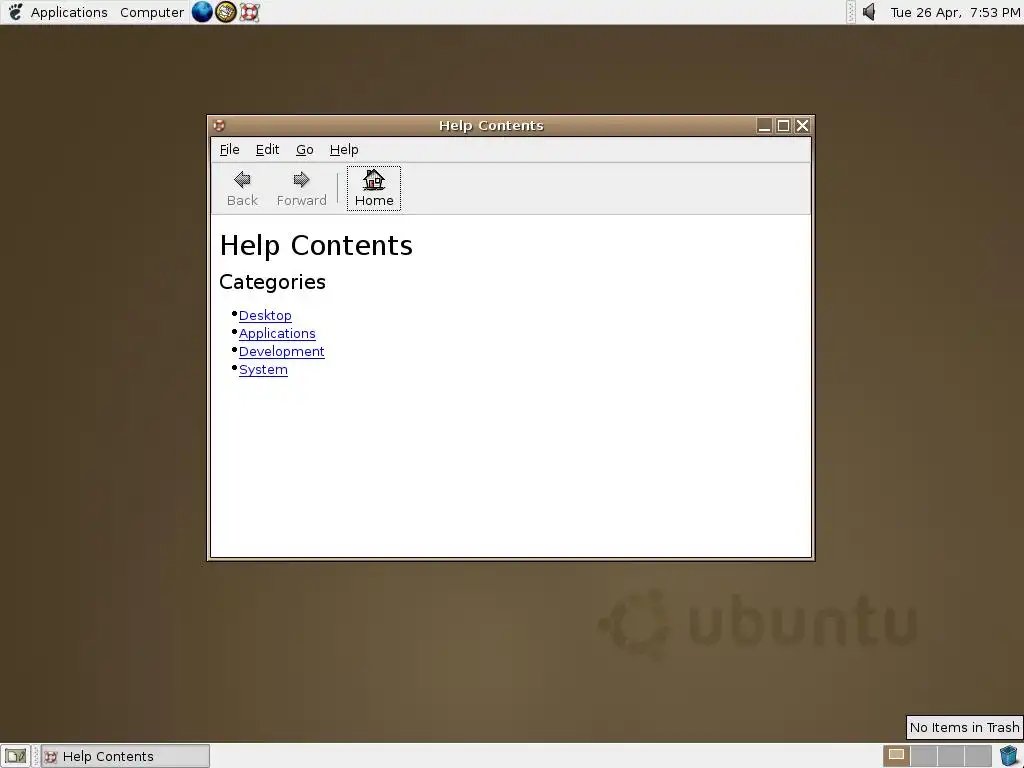Return to the Home page
This screenshot has width=1024, height=768.
click(374, 188)
